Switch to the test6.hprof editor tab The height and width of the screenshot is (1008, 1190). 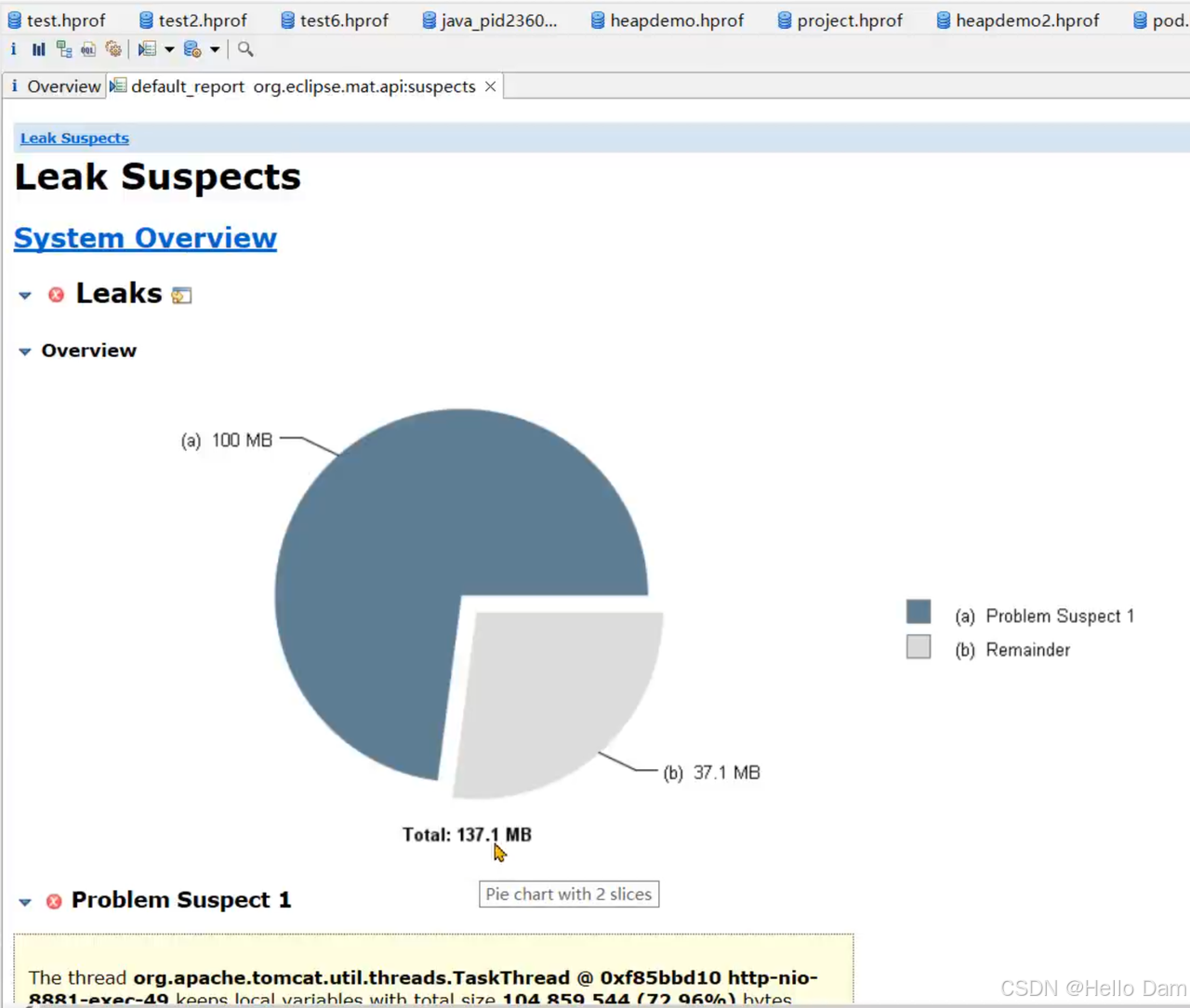click(335, 20)
